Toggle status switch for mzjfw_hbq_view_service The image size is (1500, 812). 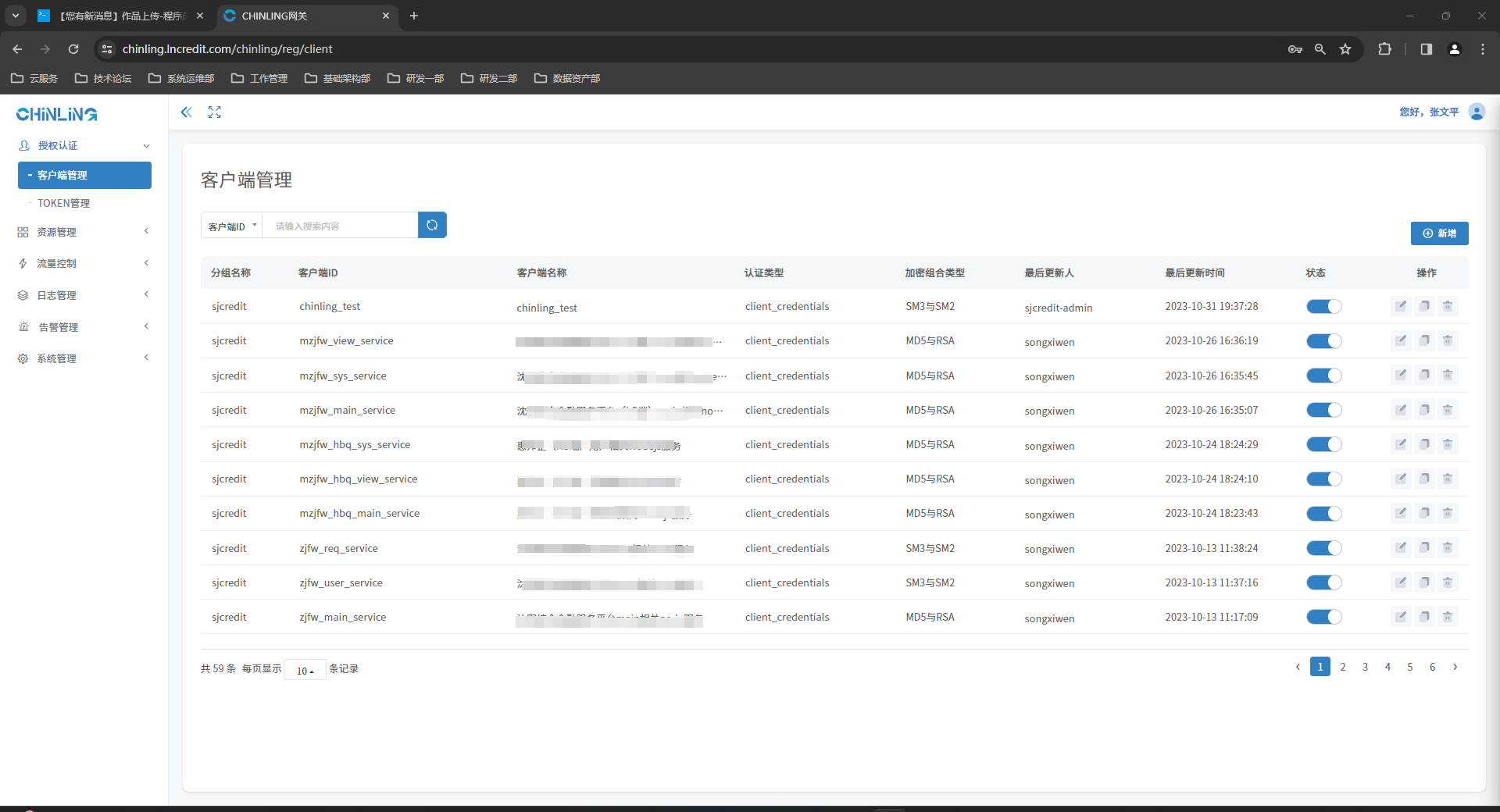1324,479
